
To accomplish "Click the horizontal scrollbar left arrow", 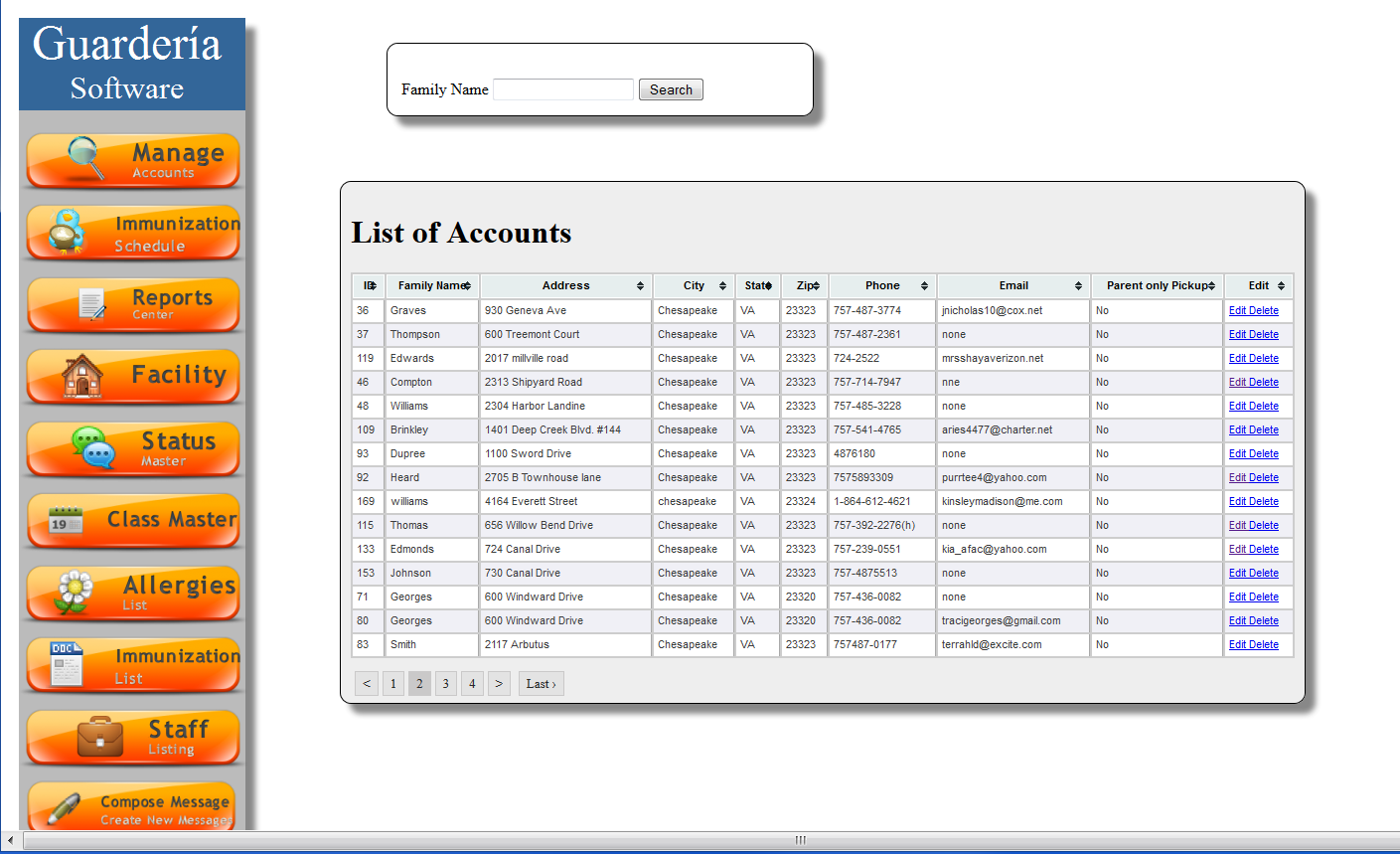I will coord(8,840).
